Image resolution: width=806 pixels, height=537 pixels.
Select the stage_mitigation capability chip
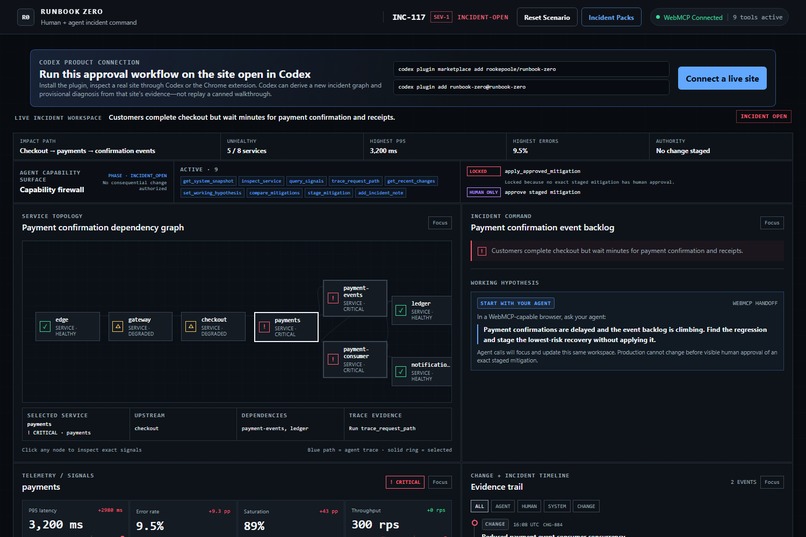coord(329,193)
